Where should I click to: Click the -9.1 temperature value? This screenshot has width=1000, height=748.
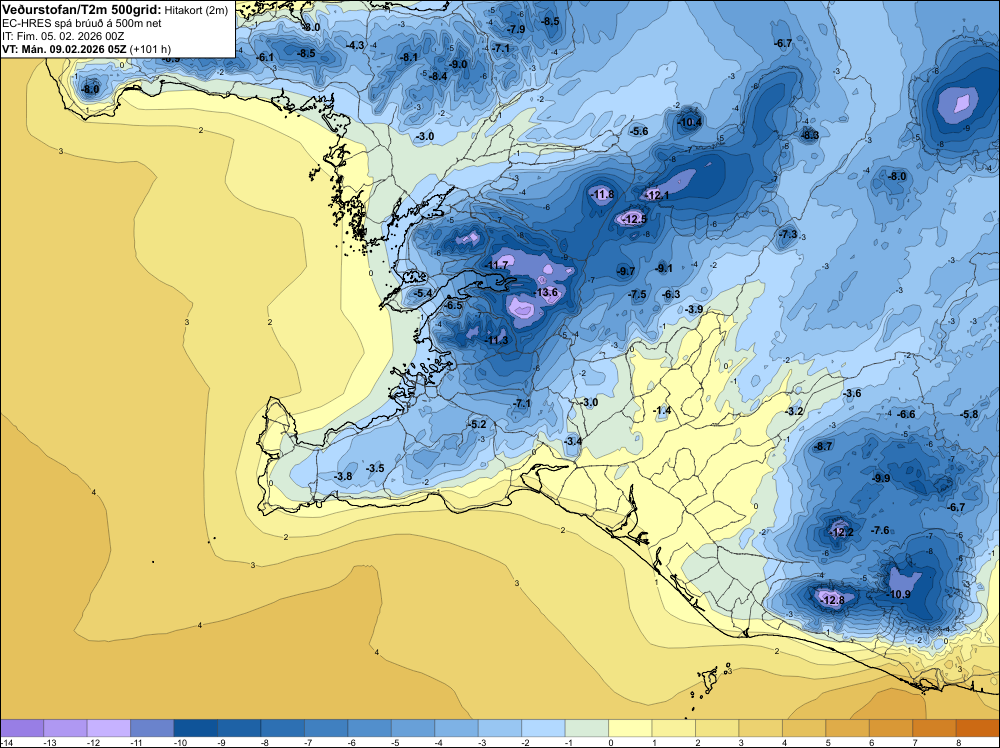[664, 268]
